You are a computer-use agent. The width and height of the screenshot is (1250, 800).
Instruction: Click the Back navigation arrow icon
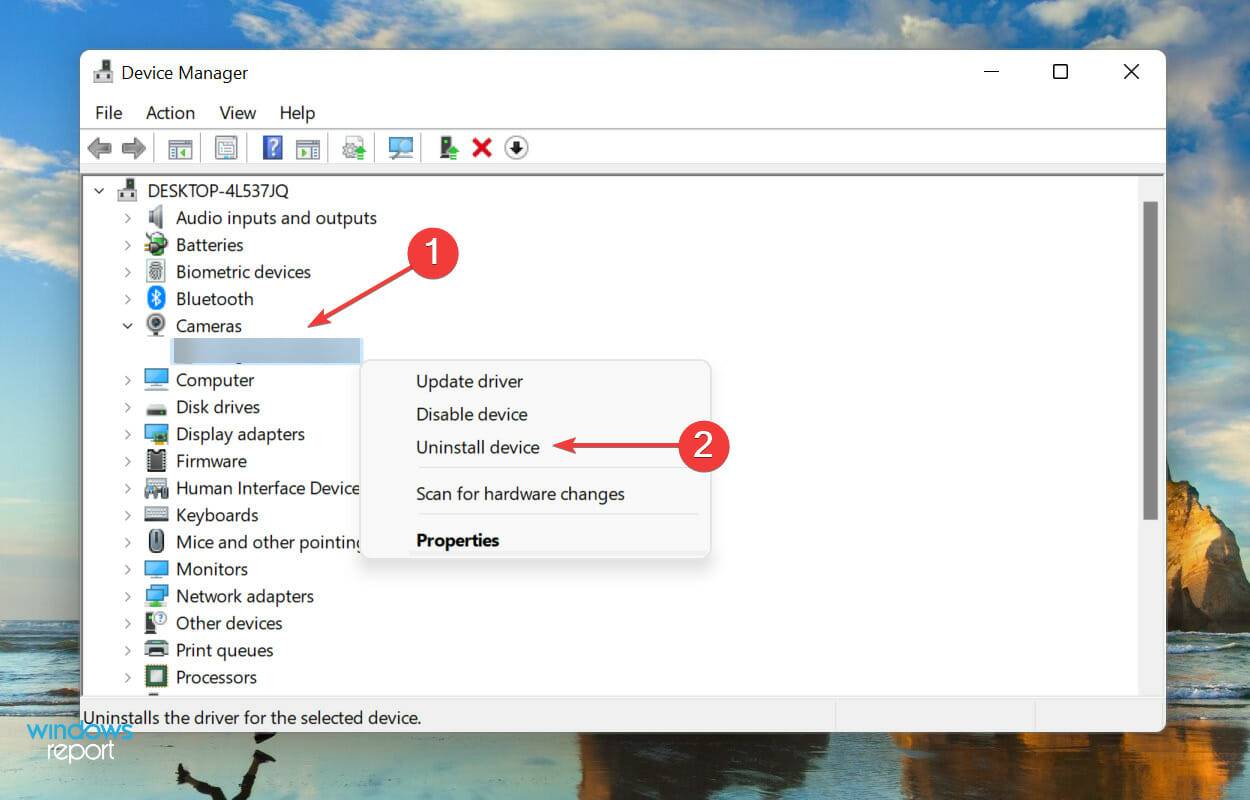[x=99, y=148]
